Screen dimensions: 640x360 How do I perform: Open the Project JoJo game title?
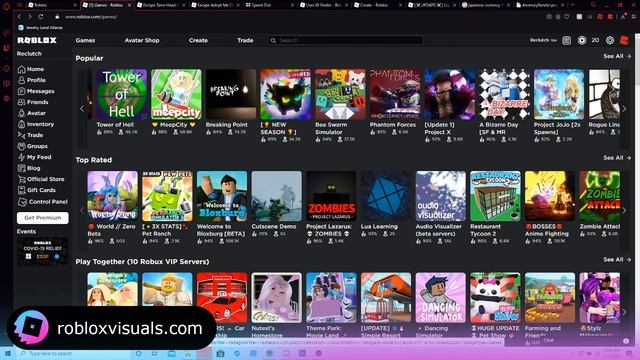[x=557, y=128]
